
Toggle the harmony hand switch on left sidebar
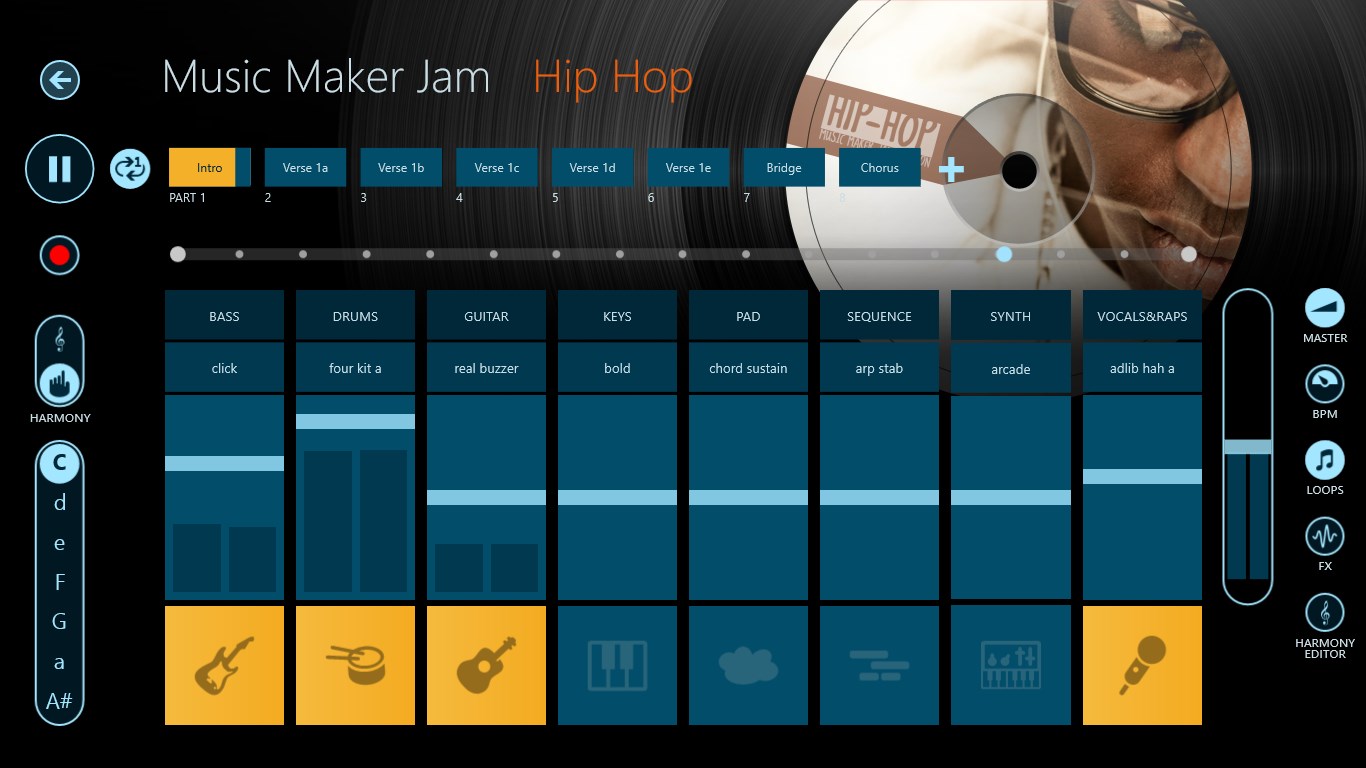(59, 380)
